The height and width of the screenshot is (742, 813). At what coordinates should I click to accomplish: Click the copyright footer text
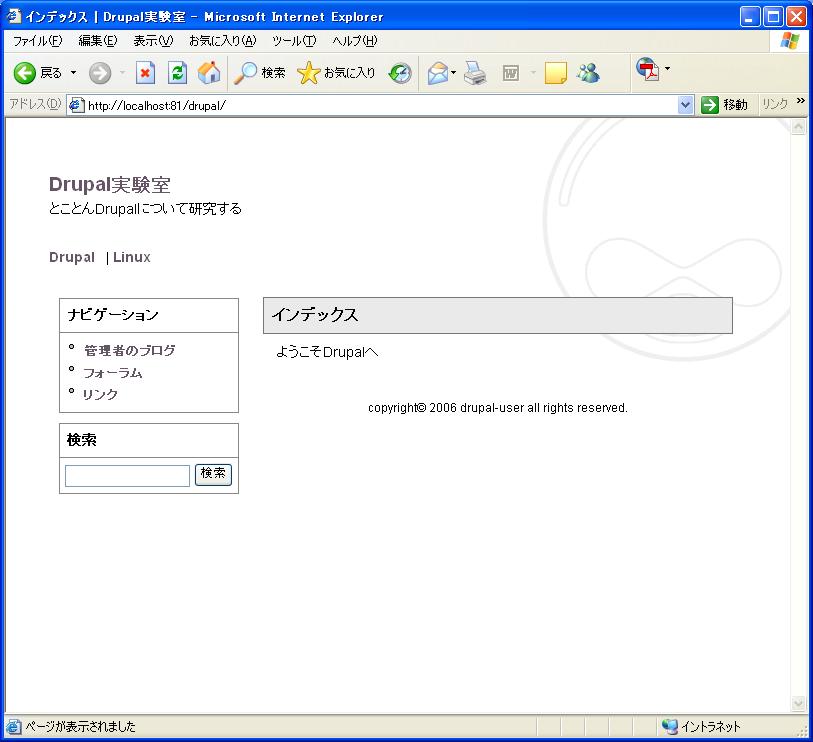[498, 408]
